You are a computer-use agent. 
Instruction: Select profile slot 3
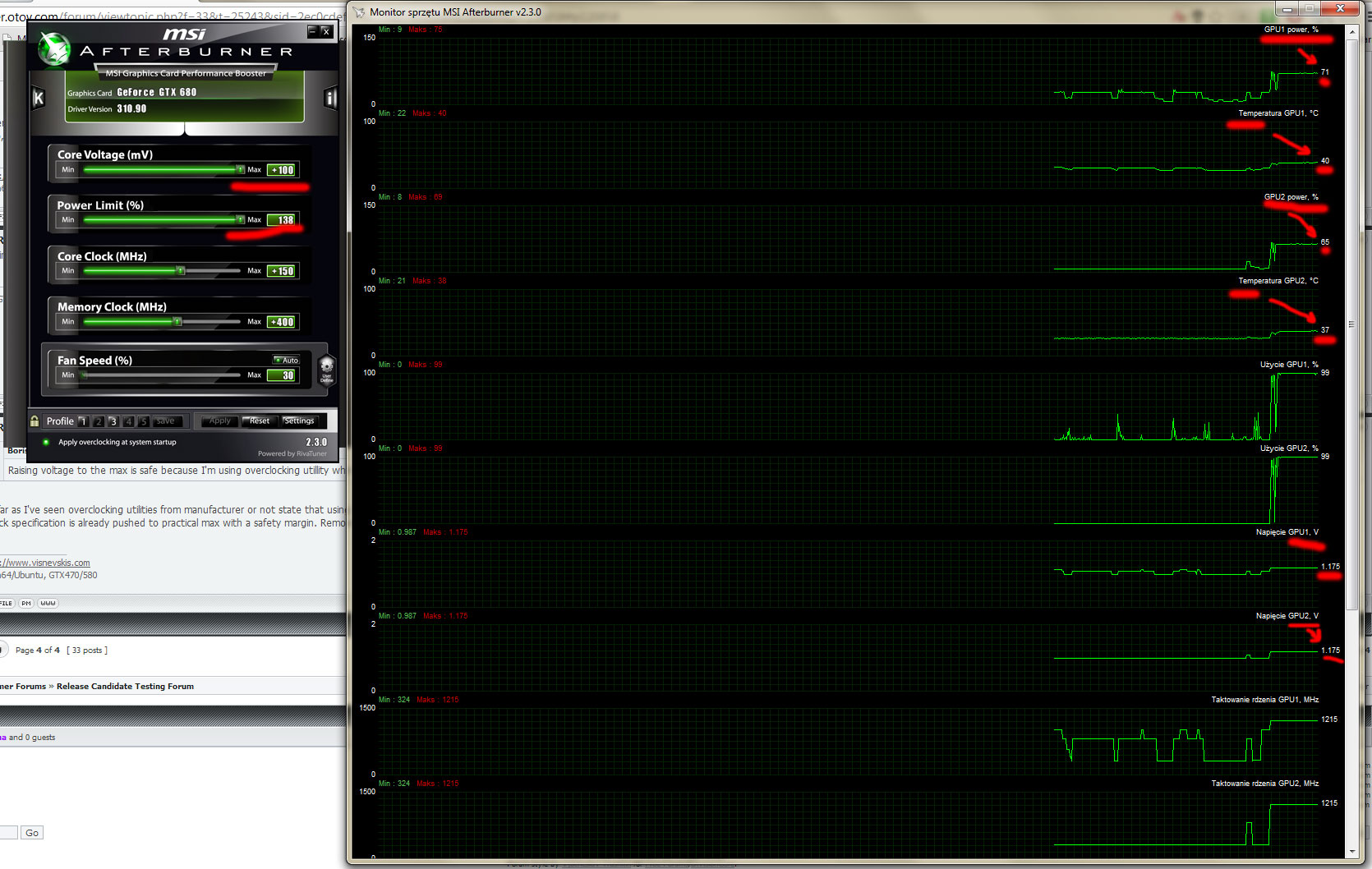pyautogui.click(x=113, y=421)
